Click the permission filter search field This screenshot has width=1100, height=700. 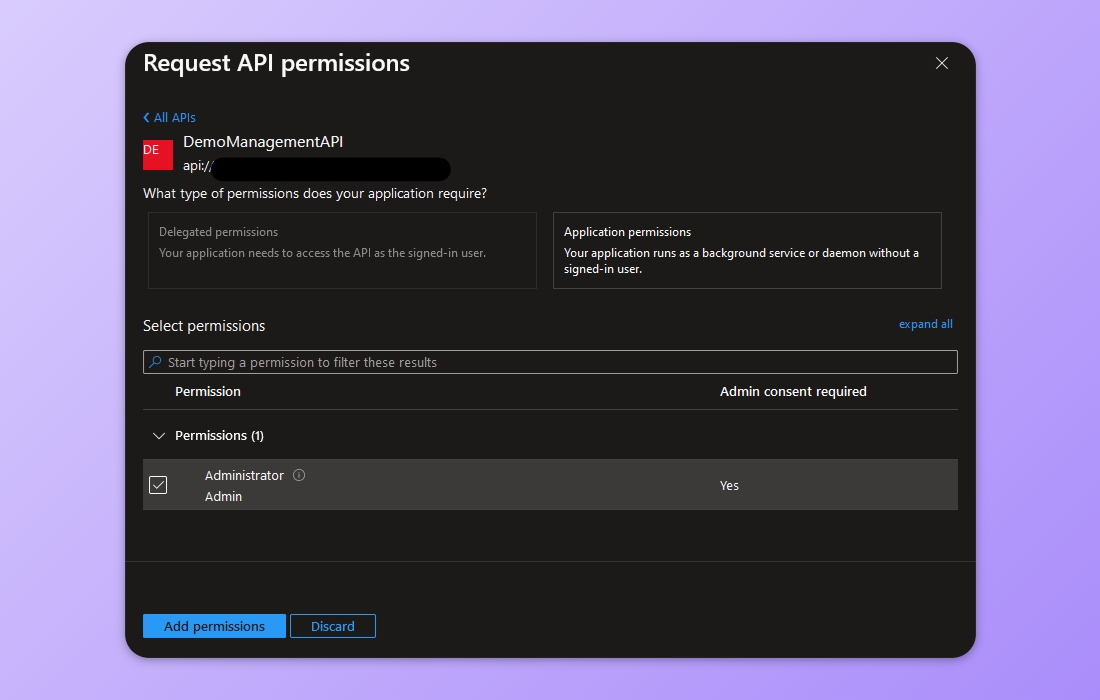click(550, 361)
